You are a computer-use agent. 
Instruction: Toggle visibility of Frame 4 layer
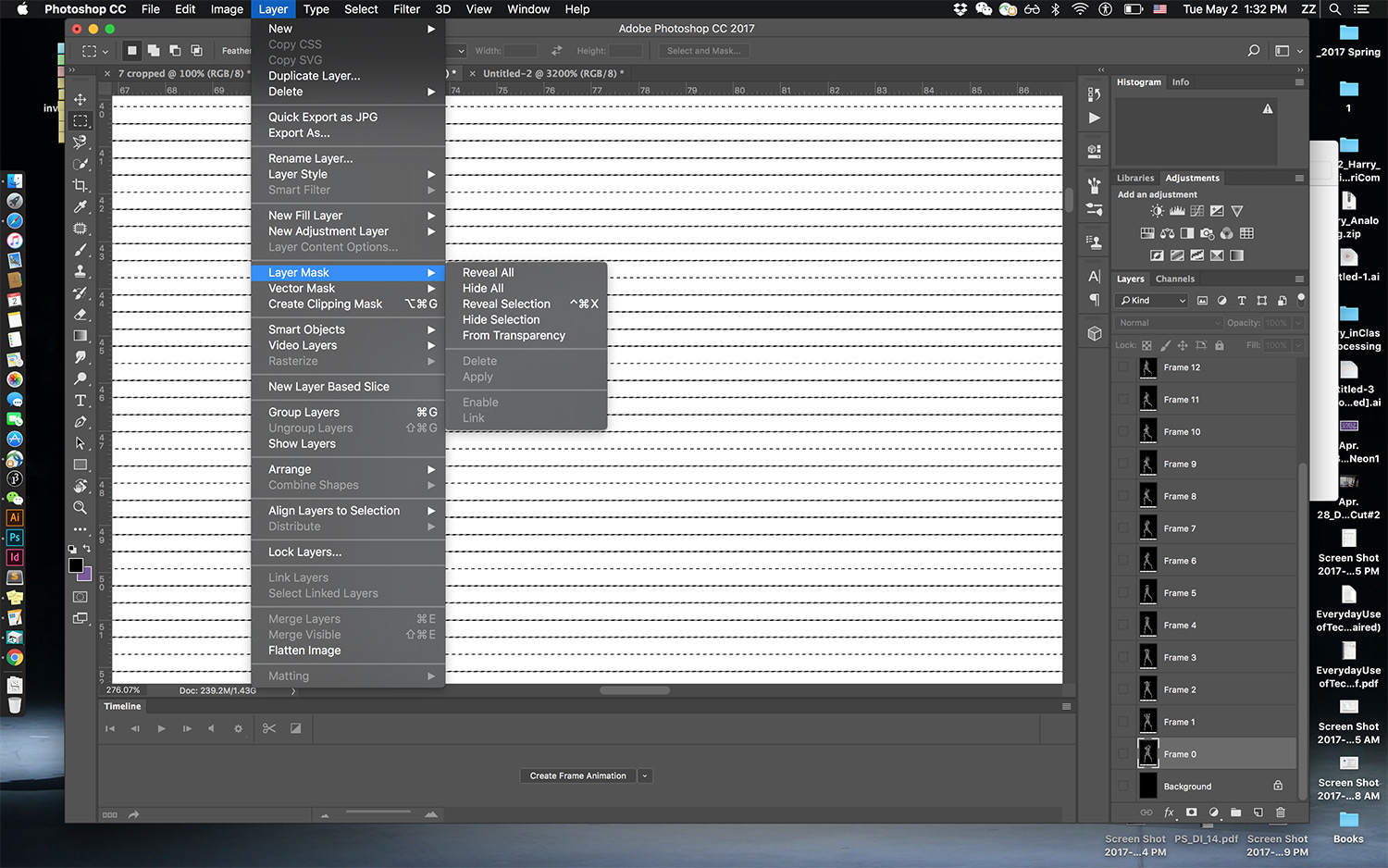click(1123, 626)
